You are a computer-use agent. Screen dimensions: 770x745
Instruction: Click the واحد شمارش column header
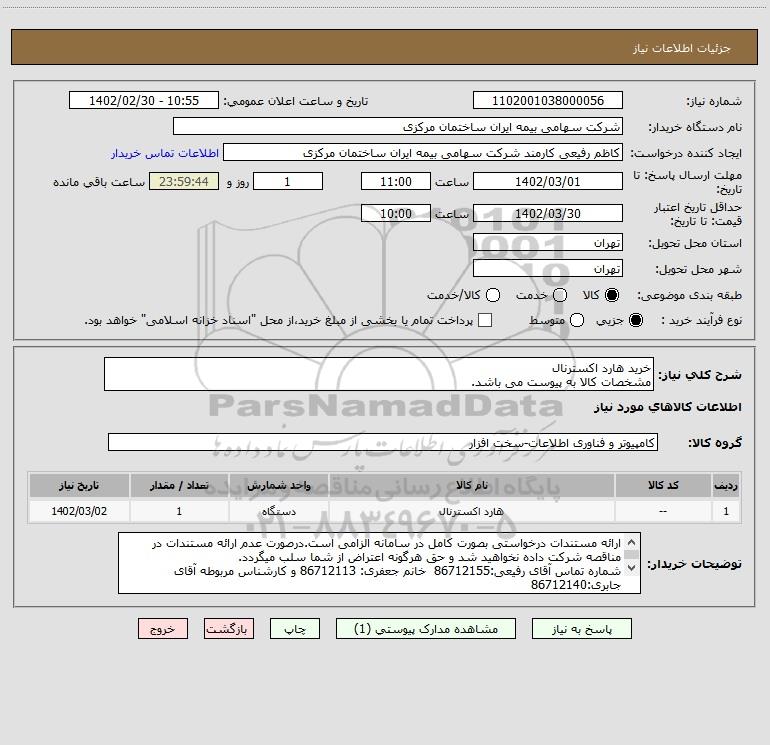tap(278, 485)
